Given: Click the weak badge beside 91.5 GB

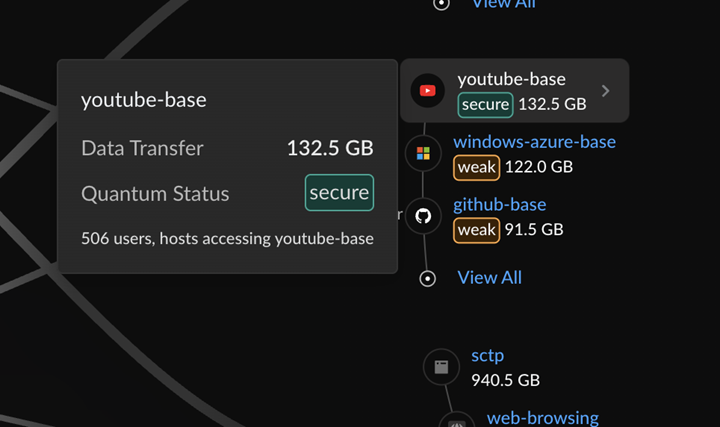Looking at the screenshot, I should pos(476,230).
